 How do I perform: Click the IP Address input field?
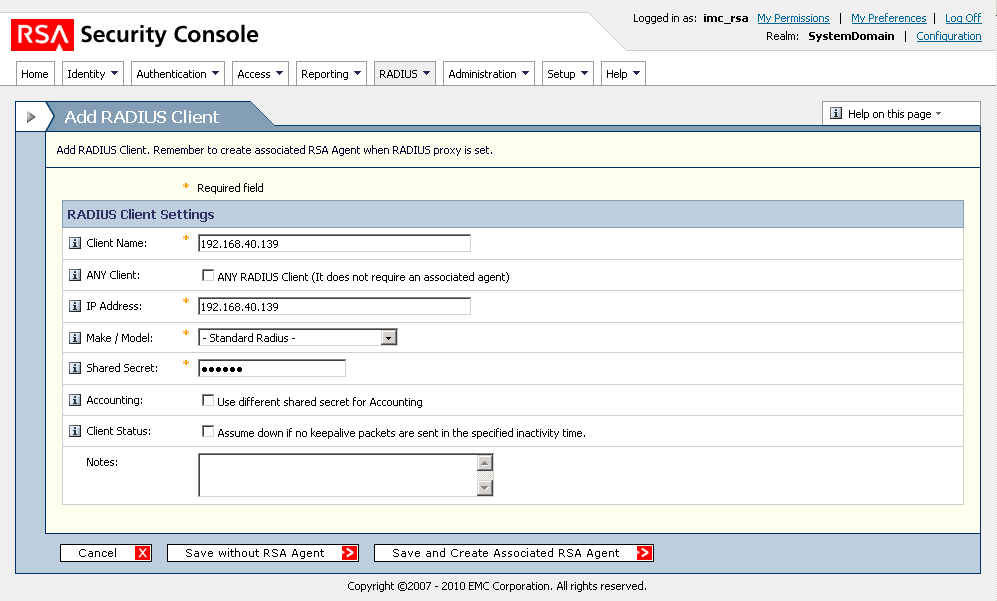[x=334, y=307]
